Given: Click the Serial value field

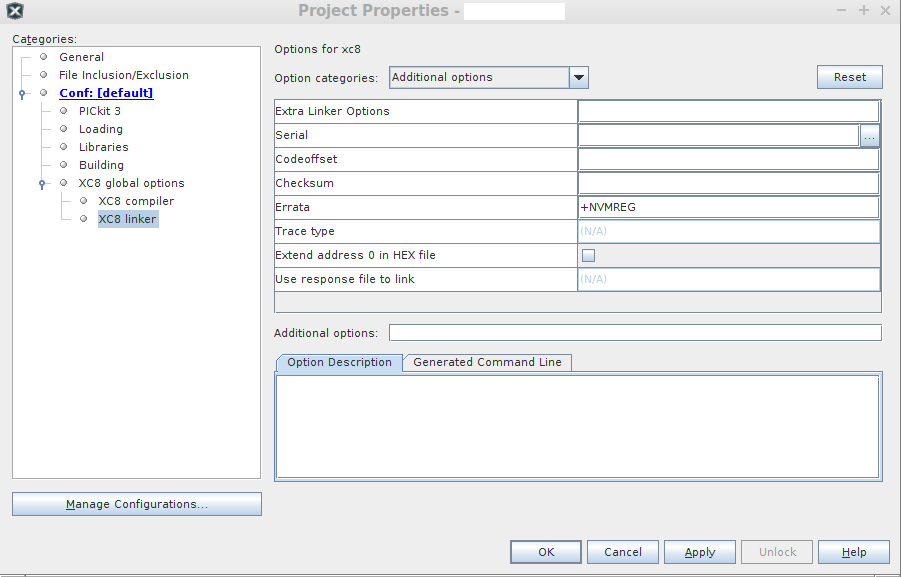Looking at the screenshot, I should pyautogui.click(x=719, y=135).
